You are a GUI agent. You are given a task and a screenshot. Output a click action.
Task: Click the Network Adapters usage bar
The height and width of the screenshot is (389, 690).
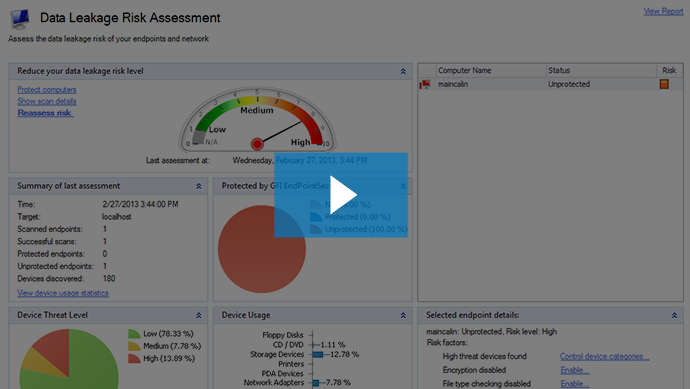(x=316, y=383)
